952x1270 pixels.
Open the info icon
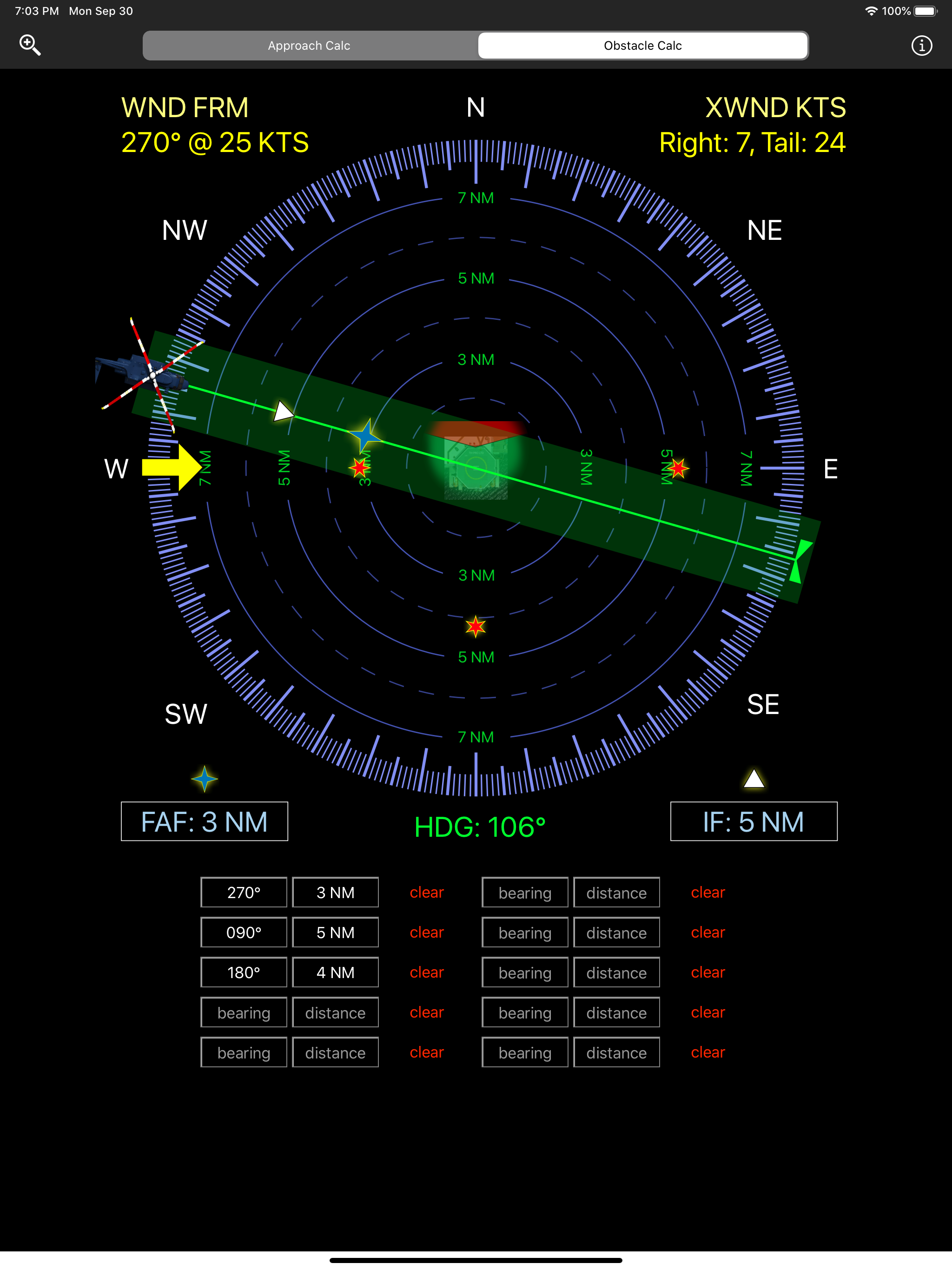click(921, 46)
